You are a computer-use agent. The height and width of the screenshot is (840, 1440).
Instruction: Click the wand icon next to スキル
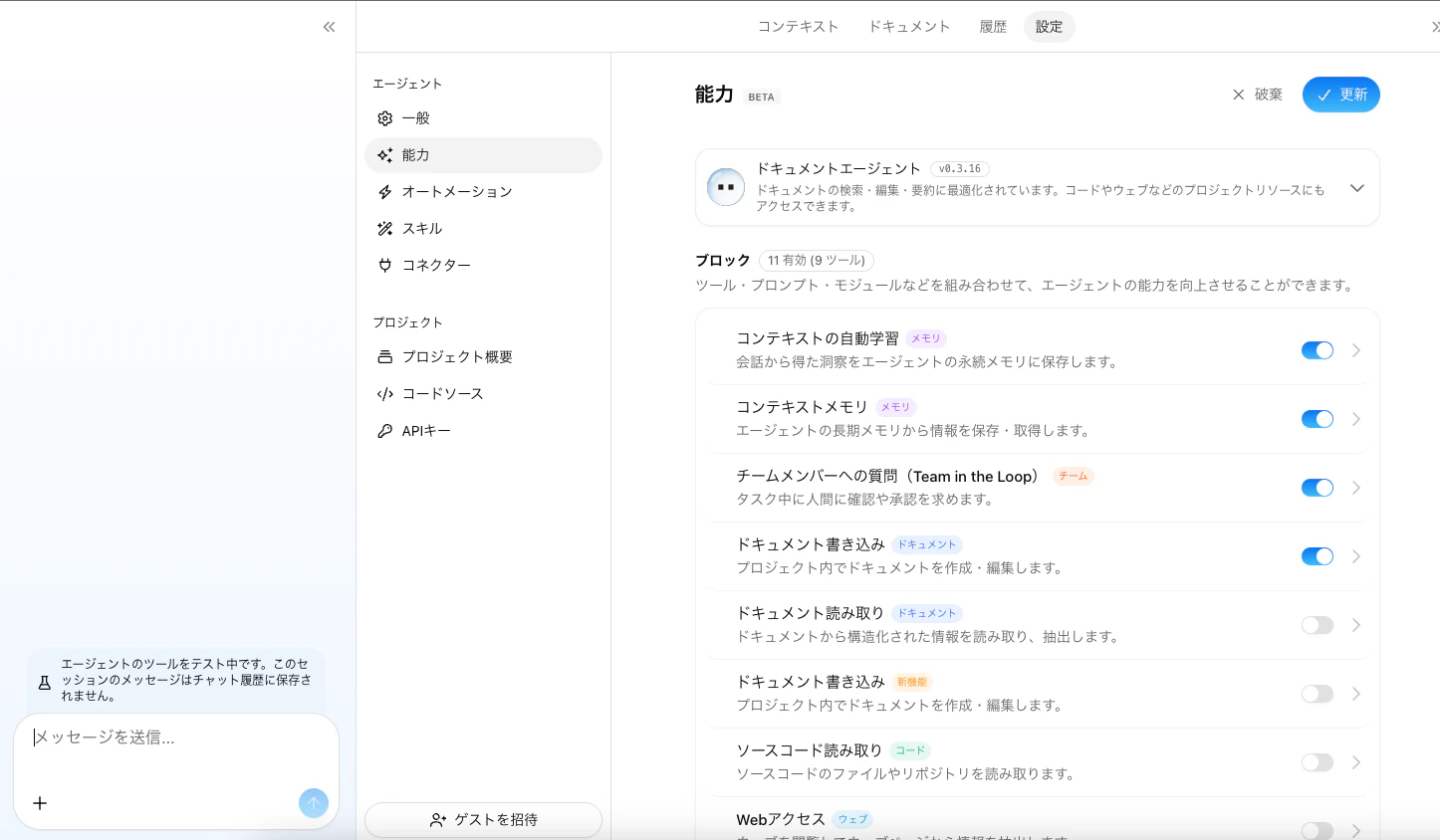(385, 229)
